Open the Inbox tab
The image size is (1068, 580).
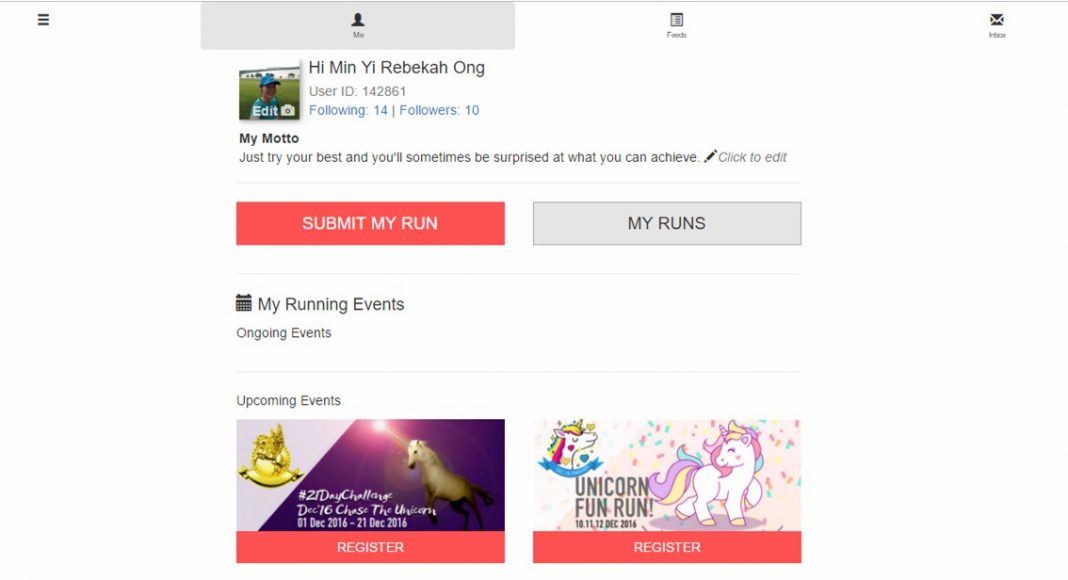point(996,25)
